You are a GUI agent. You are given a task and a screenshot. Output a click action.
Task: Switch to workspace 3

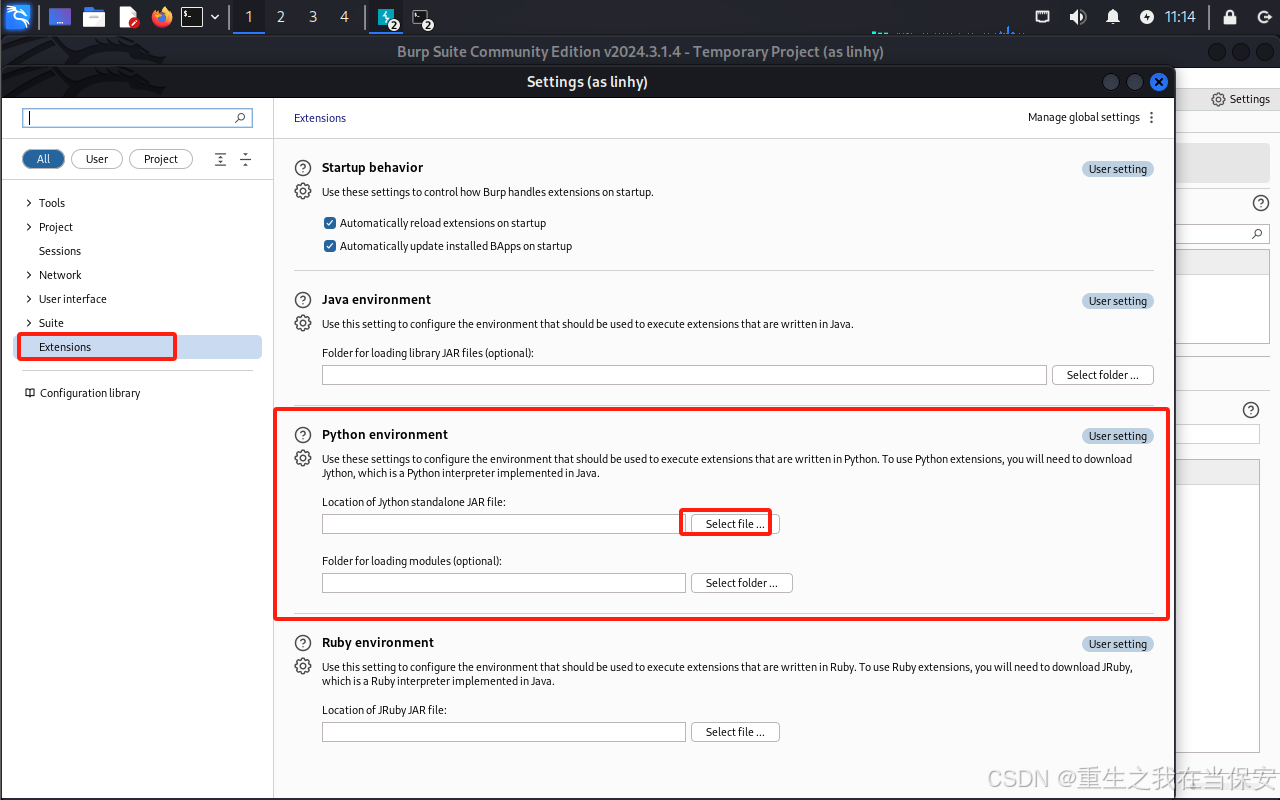(x=313, y=17)
